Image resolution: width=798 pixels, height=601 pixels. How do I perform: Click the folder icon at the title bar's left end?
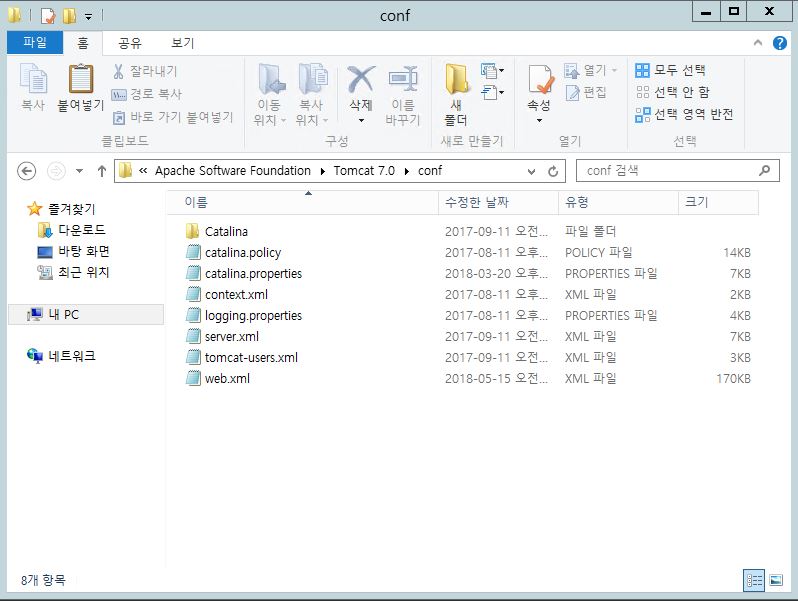click(14, 15)
